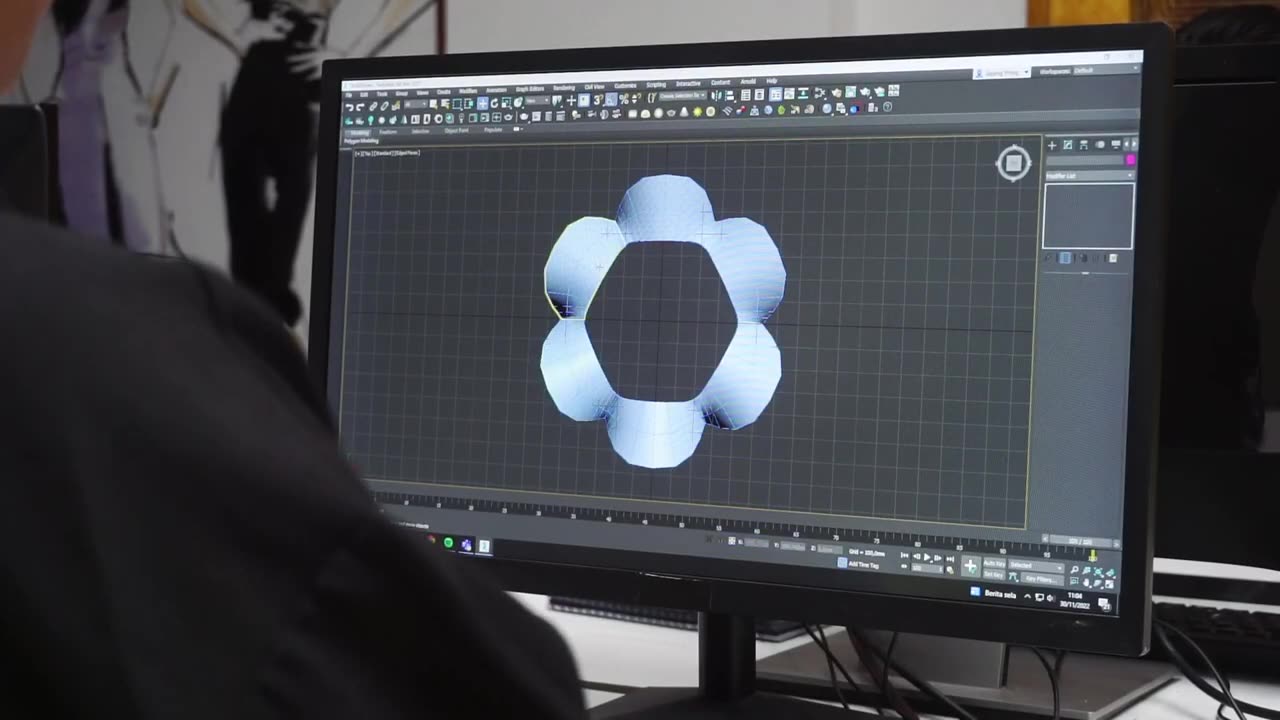Viewport: 1280px width, 720px height.
Task: Click Configure Modifier Sets icon
Action: (x=1113, y=258)
